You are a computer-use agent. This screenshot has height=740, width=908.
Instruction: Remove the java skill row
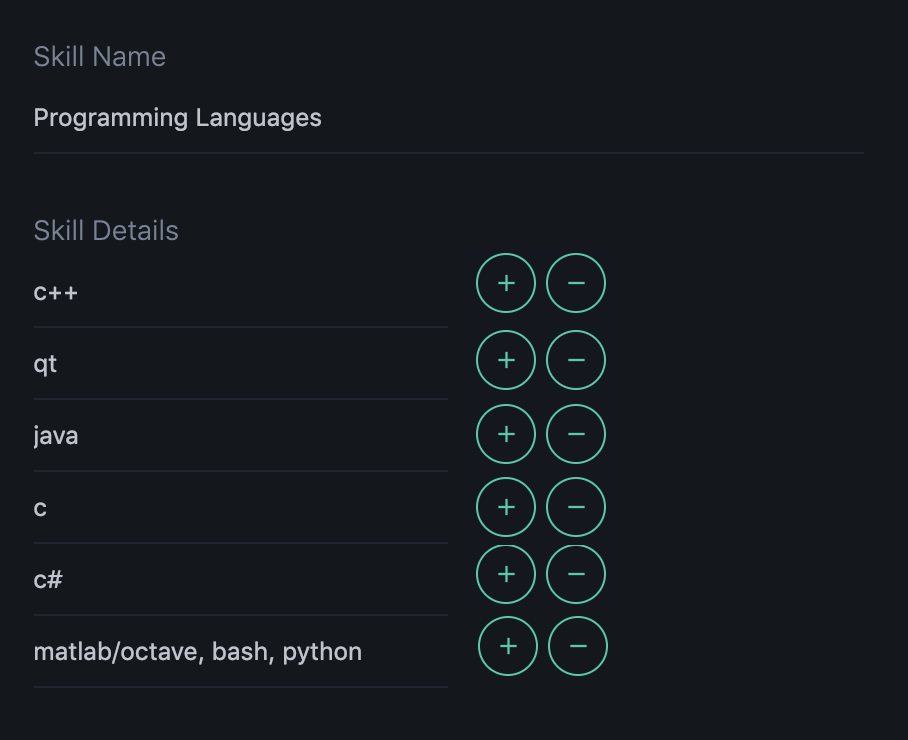point(576,434)
